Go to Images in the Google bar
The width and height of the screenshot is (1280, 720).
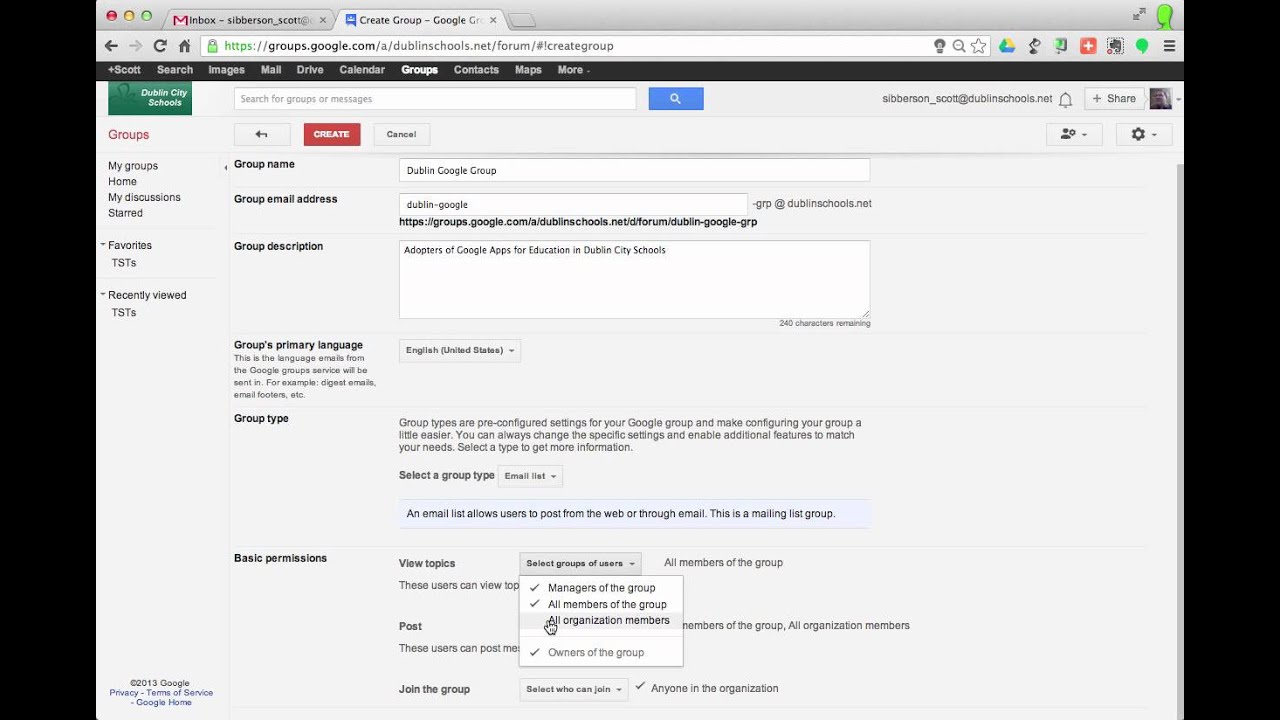[x=226, y=70]
